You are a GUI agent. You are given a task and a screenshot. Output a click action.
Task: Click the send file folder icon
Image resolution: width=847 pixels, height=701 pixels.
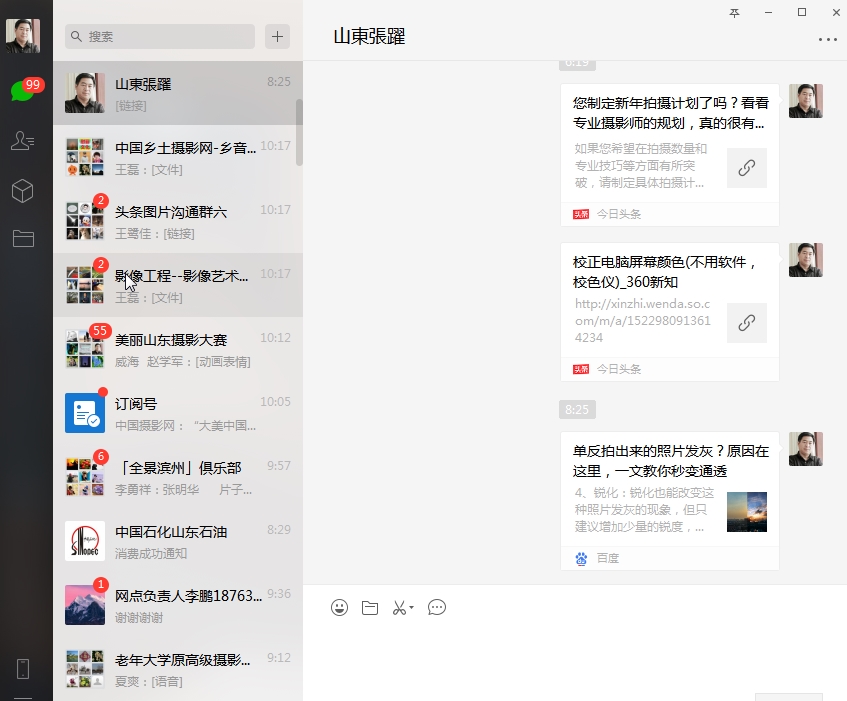click(x=369, y=607)
